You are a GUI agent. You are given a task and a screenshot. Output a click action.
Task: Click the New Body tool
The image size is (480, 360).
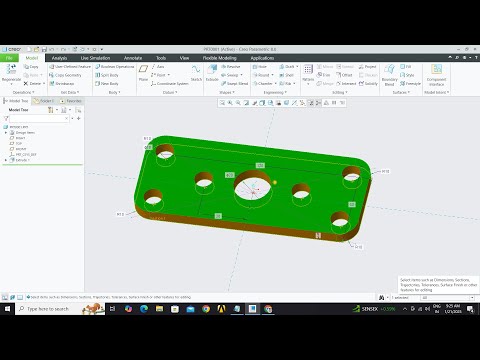pos(107,83)
